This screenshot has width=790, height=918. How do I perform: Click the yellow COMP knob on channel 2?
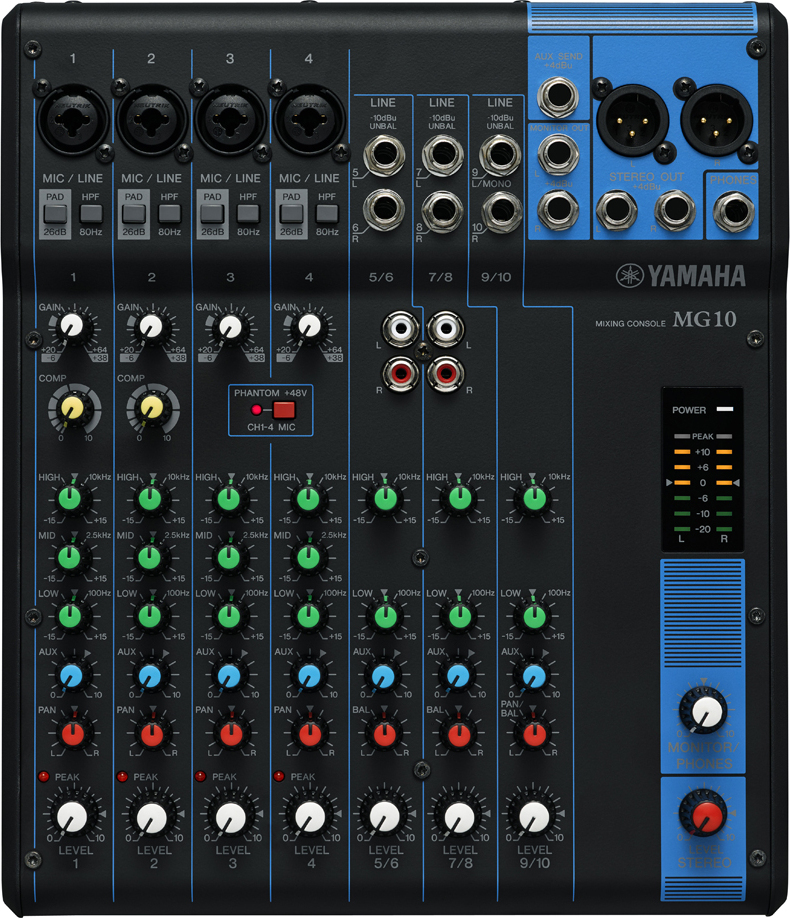pos(151,406)
